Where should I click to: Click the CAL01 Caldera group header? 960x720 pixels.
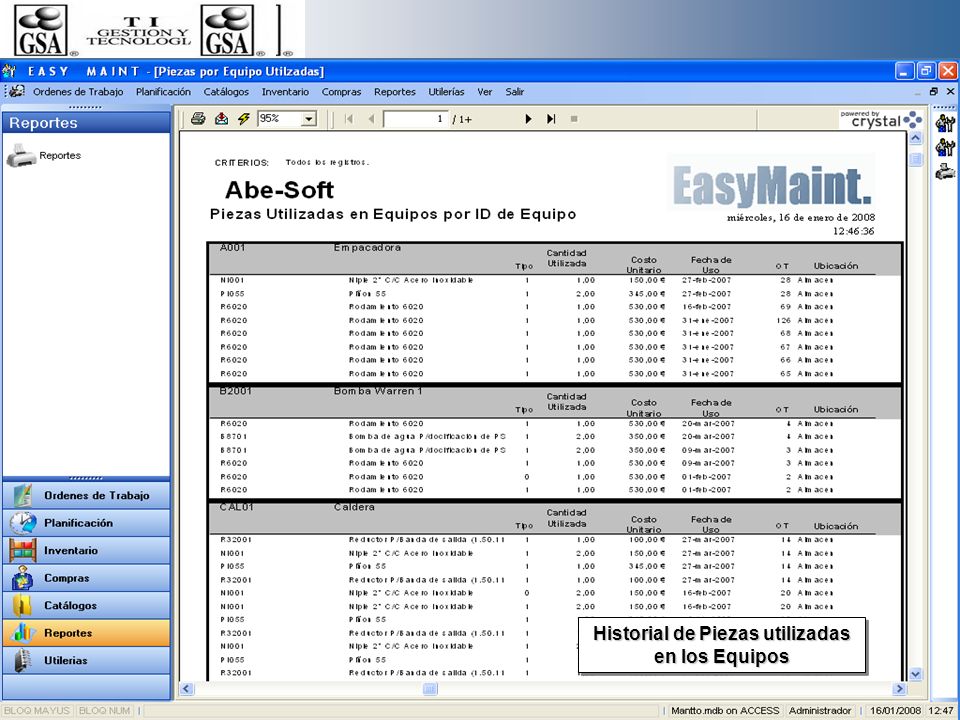(555, 519)
